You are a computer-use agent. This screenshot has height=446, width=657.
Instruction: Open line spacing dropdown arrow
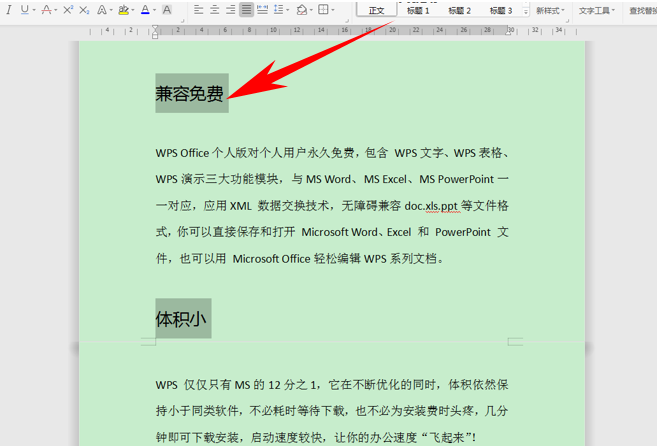click(x=287, y=10)
